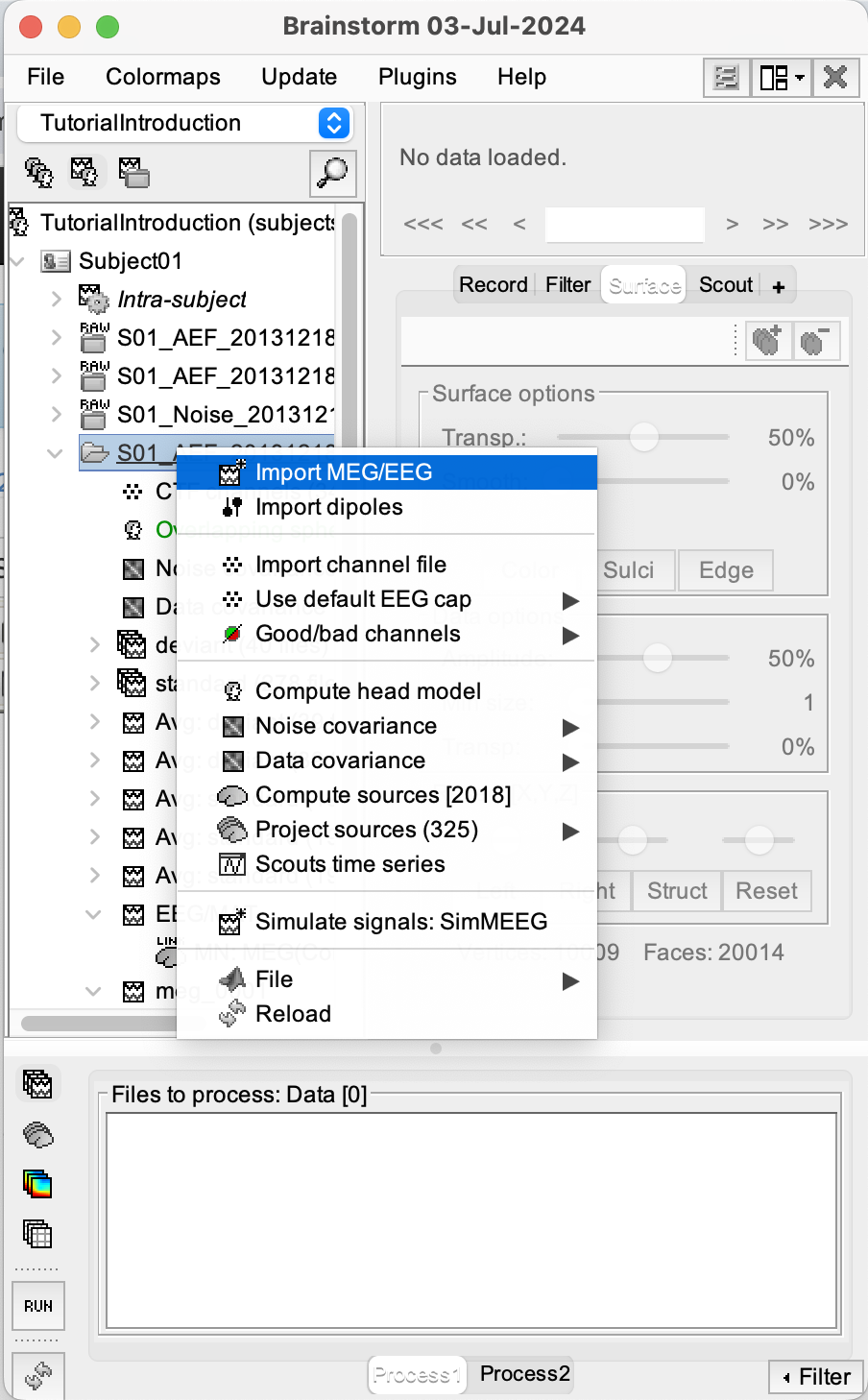Collapse the Subject01 tree node

(18, 261)
